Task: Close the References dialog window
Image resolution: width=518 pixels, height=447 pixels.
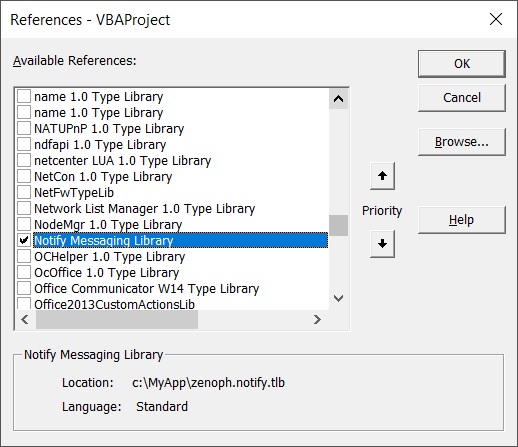Action: coord(496,19)
